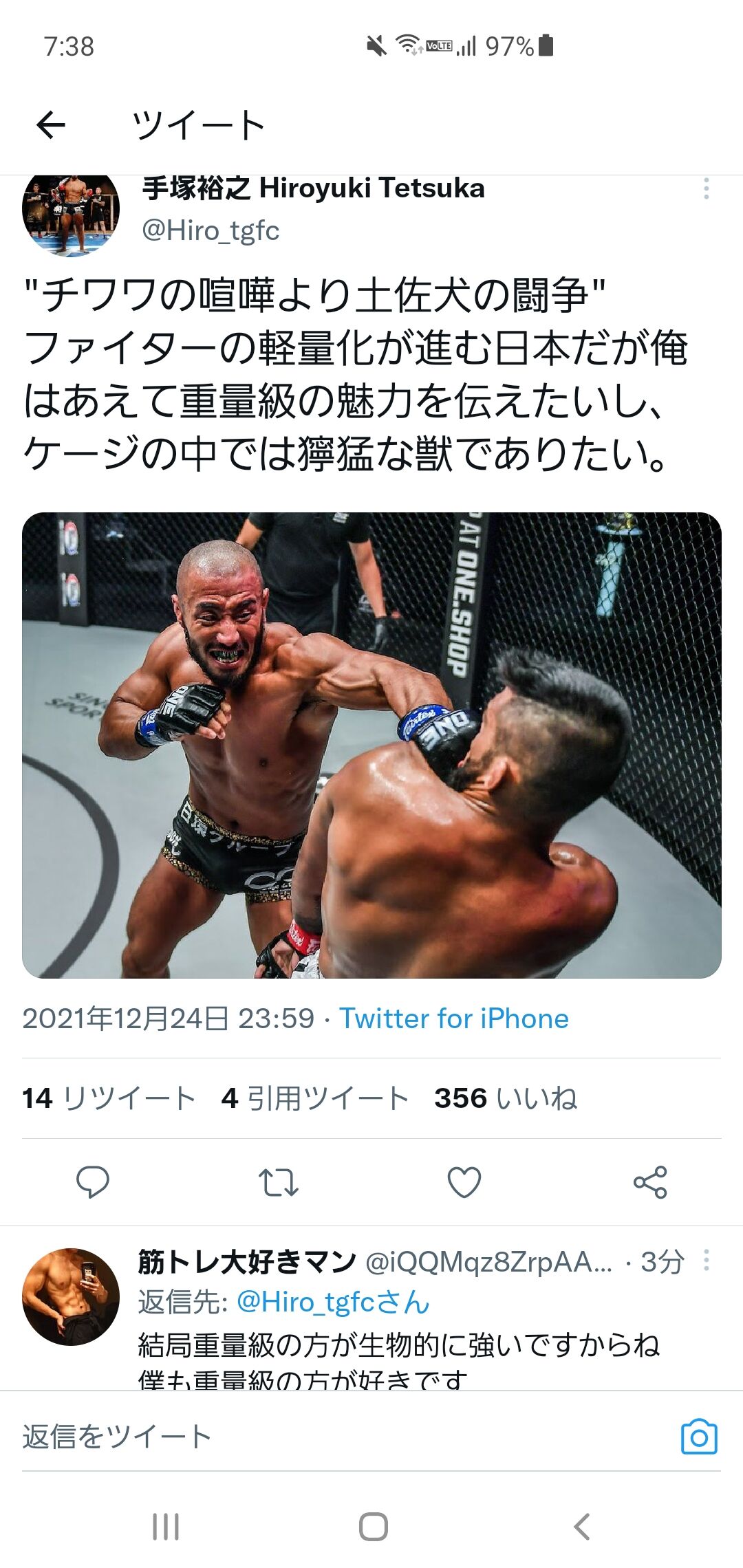This screenshot has height=1568, width=743.
Task: Tap the back arrow in the header
Action: [x=51, y=125]
